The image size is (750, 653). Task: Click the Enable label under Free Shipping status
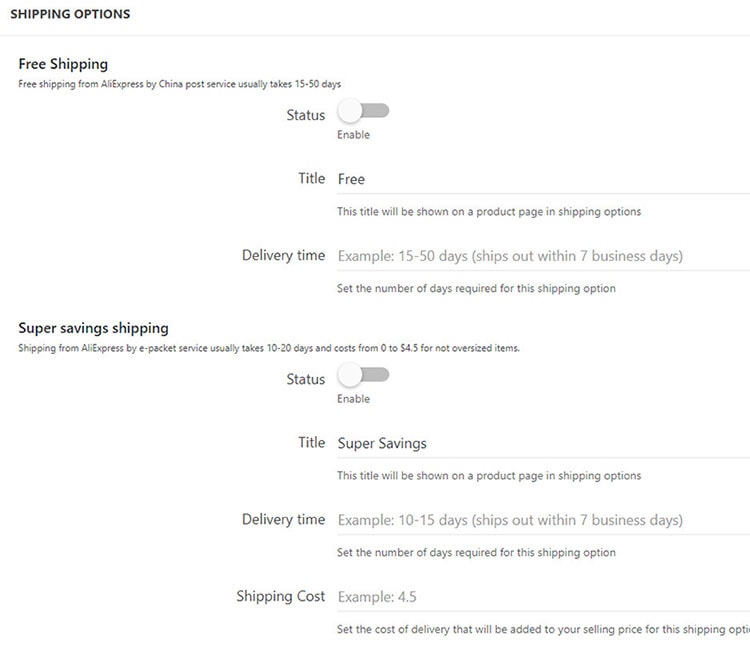(353, 135)
